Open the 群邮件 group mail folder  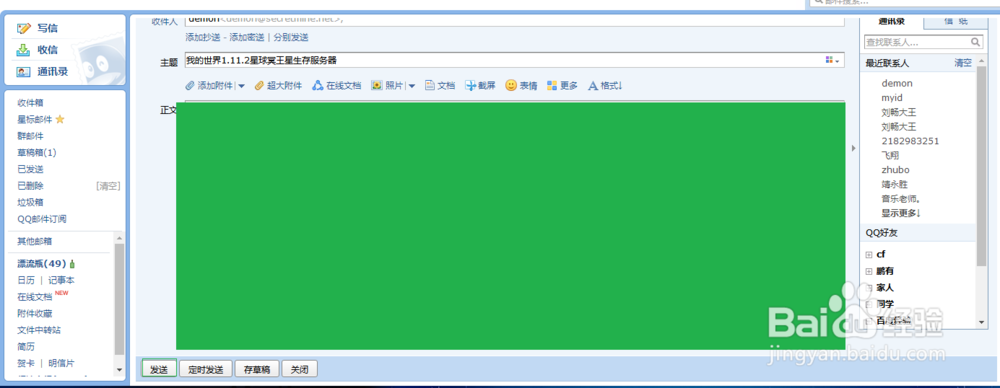[x=31, y=136]
